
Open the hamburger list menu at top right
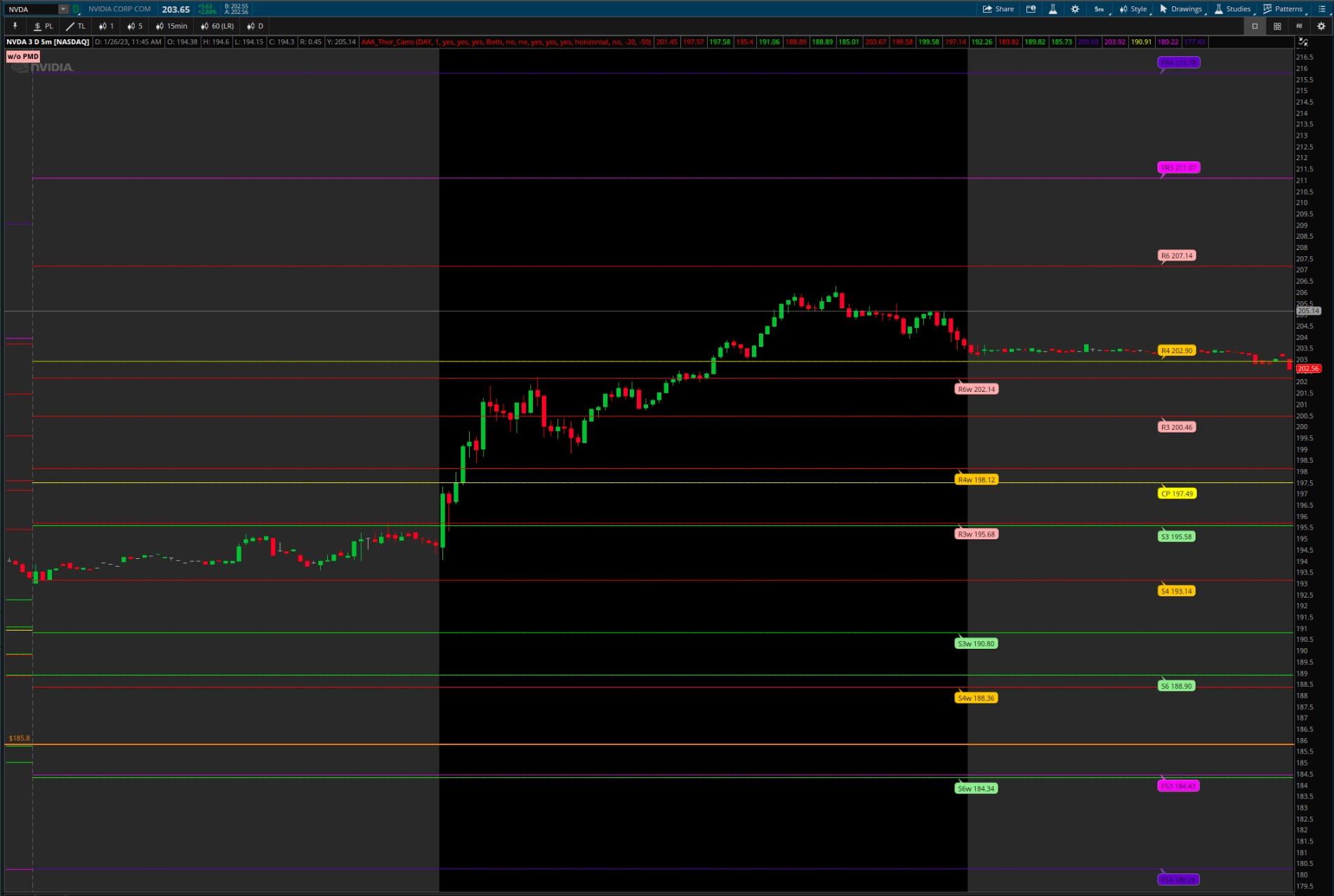coord(1321,9)
